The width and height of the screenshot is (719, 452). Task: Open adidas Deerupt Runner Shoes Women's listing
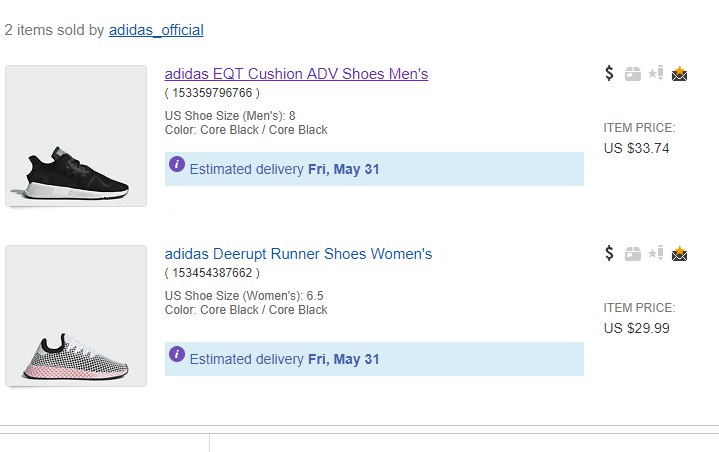(x=298, y=254)
